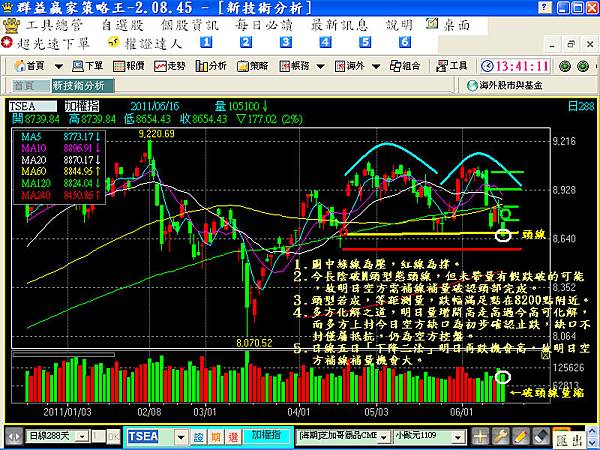Image resolution: width=600 pixels, height=450 pixels.
Task: Open 海外股市與基金 link
Action: tap(505, 85)
